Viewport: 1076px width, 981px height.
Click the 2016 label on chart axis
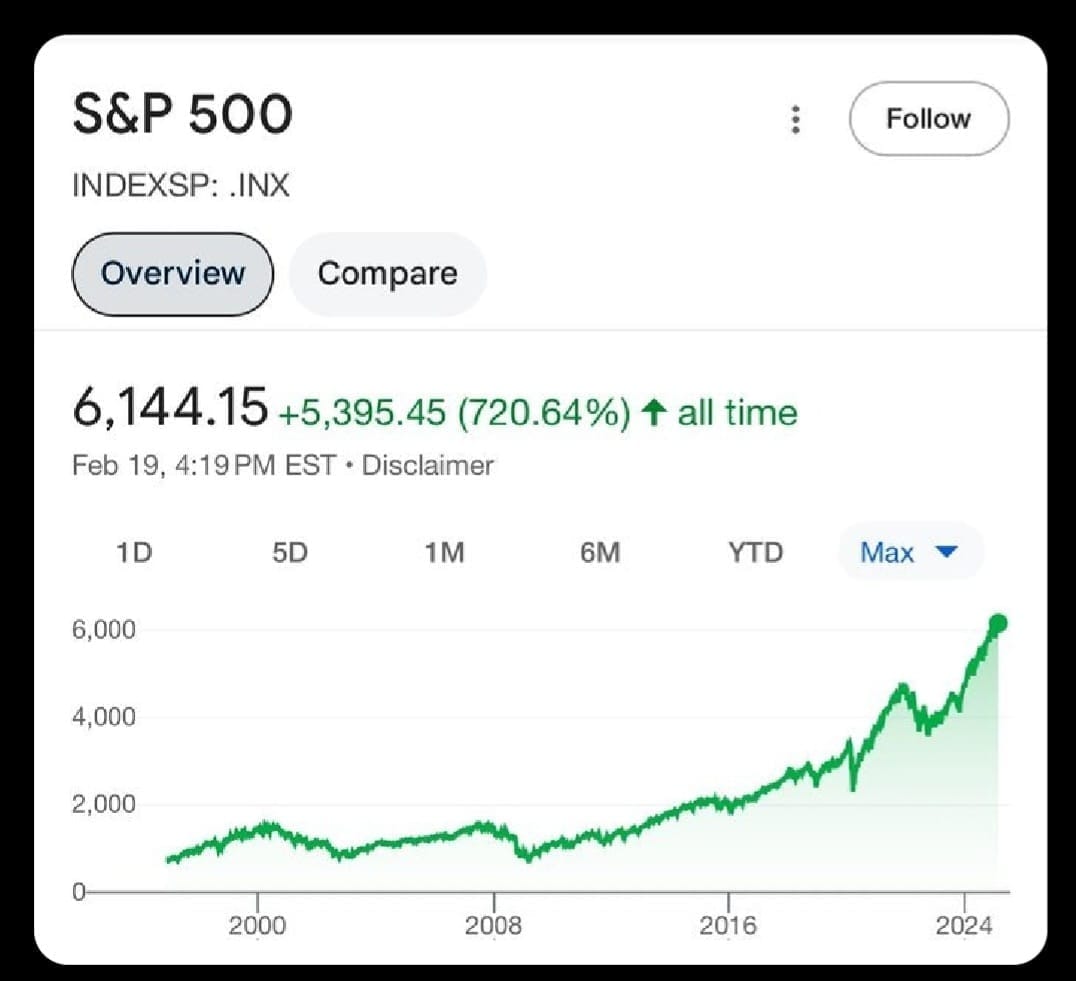(x=728, y=926)
